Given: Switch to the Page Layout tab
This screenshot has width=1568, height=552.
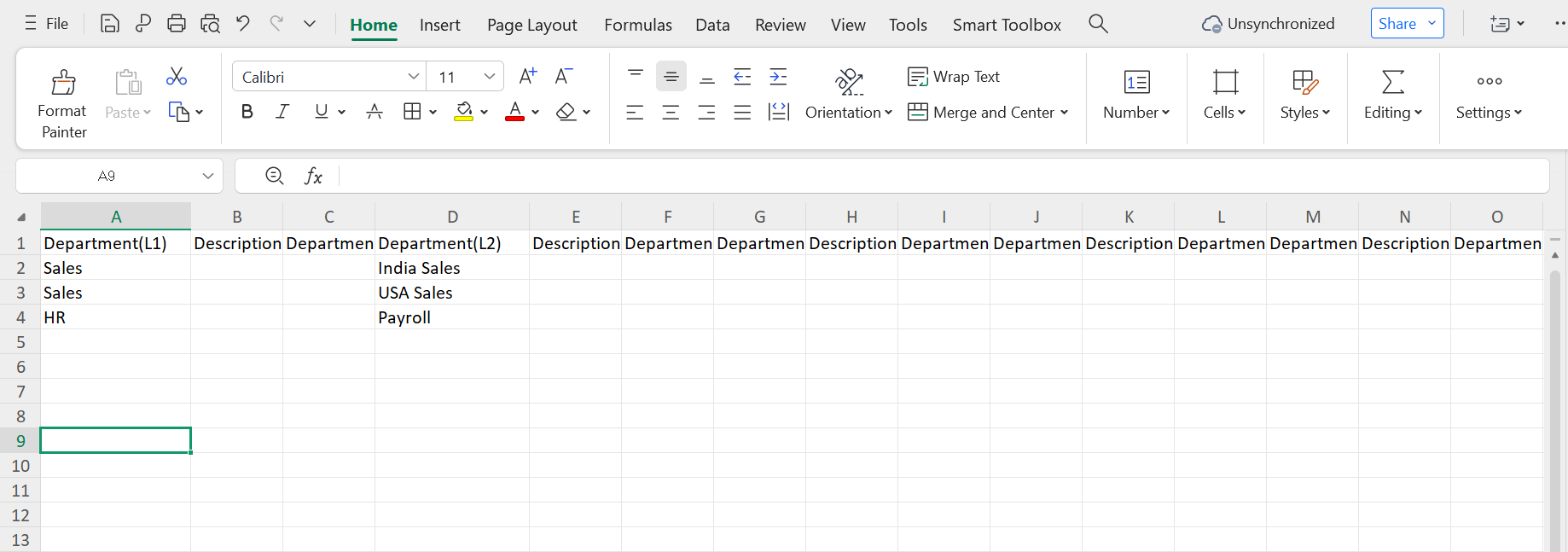Looking at the screenshot, I should (x=532, y=25).
